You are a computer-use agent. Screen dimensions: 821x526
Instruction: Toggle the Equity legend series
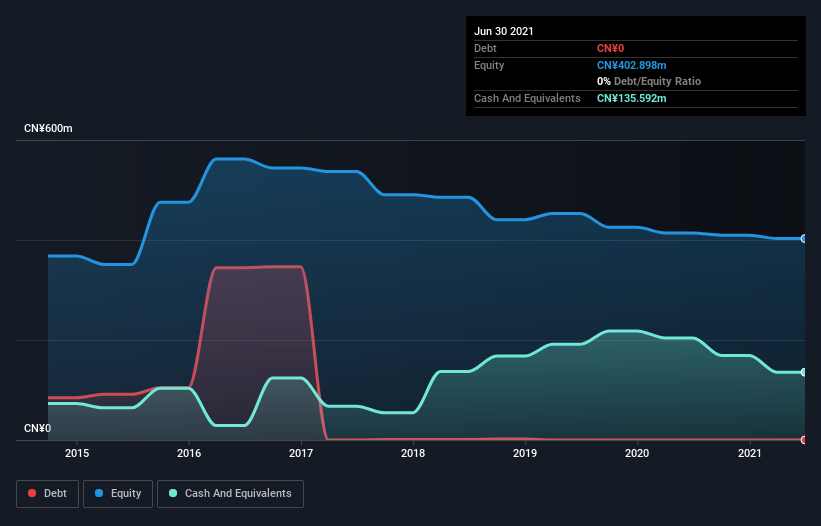click(118, 494)
